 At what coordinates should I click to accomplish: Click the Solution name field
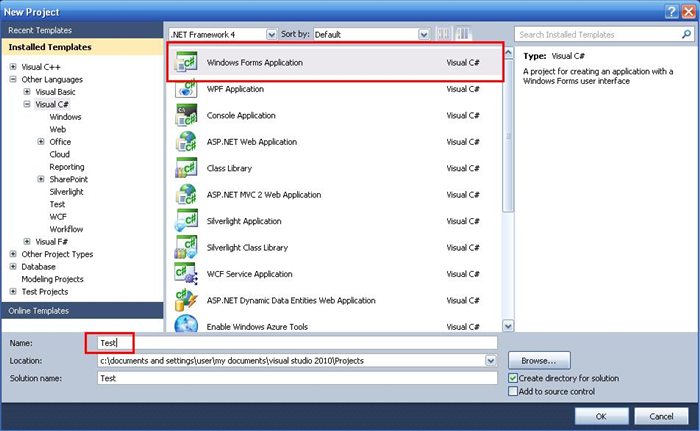point(297,378)
